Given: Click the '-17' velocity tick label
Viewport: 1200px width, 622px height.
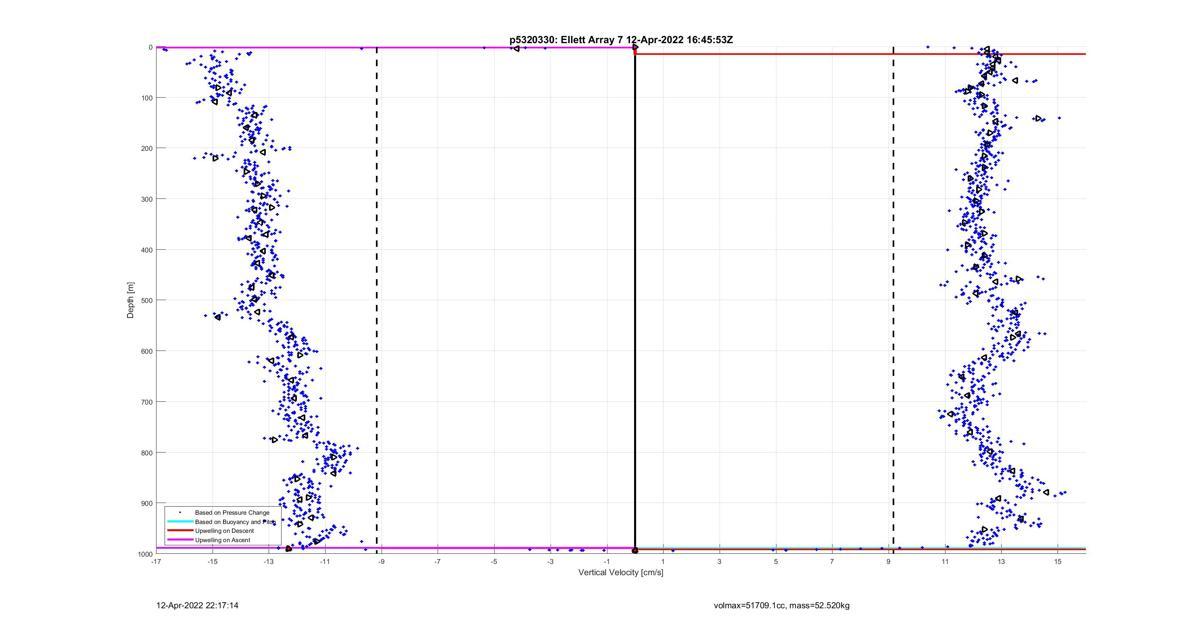Looking at the screenshot, I should [156, 562].
